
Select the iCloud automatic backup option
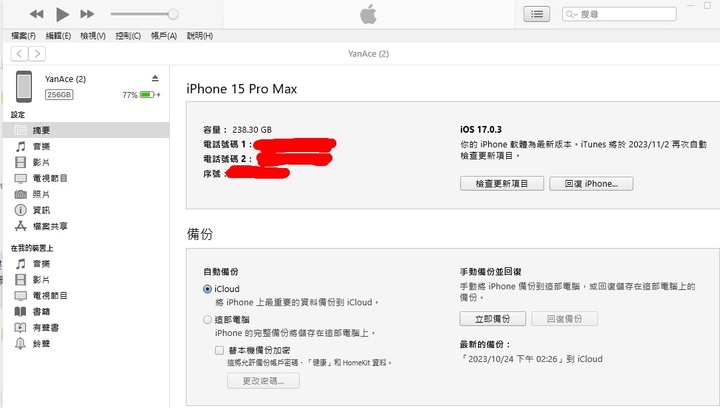(208, 289)
